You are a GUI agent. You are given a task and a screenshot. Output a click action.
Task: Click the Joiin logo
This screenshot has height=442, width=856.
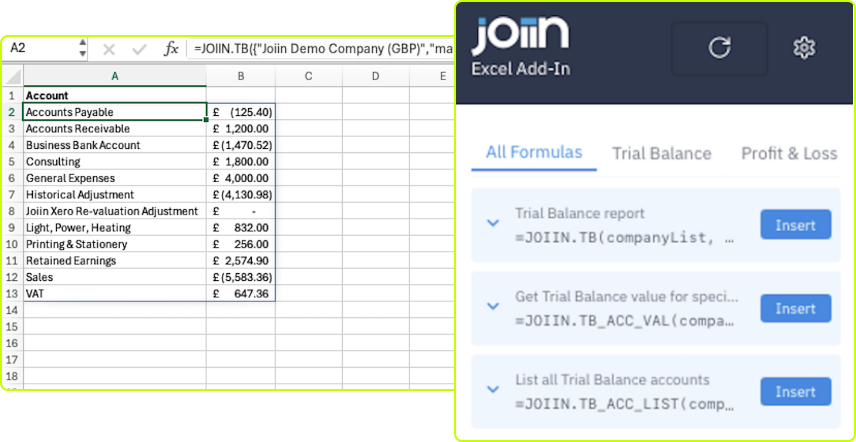[x=520, y=37]
